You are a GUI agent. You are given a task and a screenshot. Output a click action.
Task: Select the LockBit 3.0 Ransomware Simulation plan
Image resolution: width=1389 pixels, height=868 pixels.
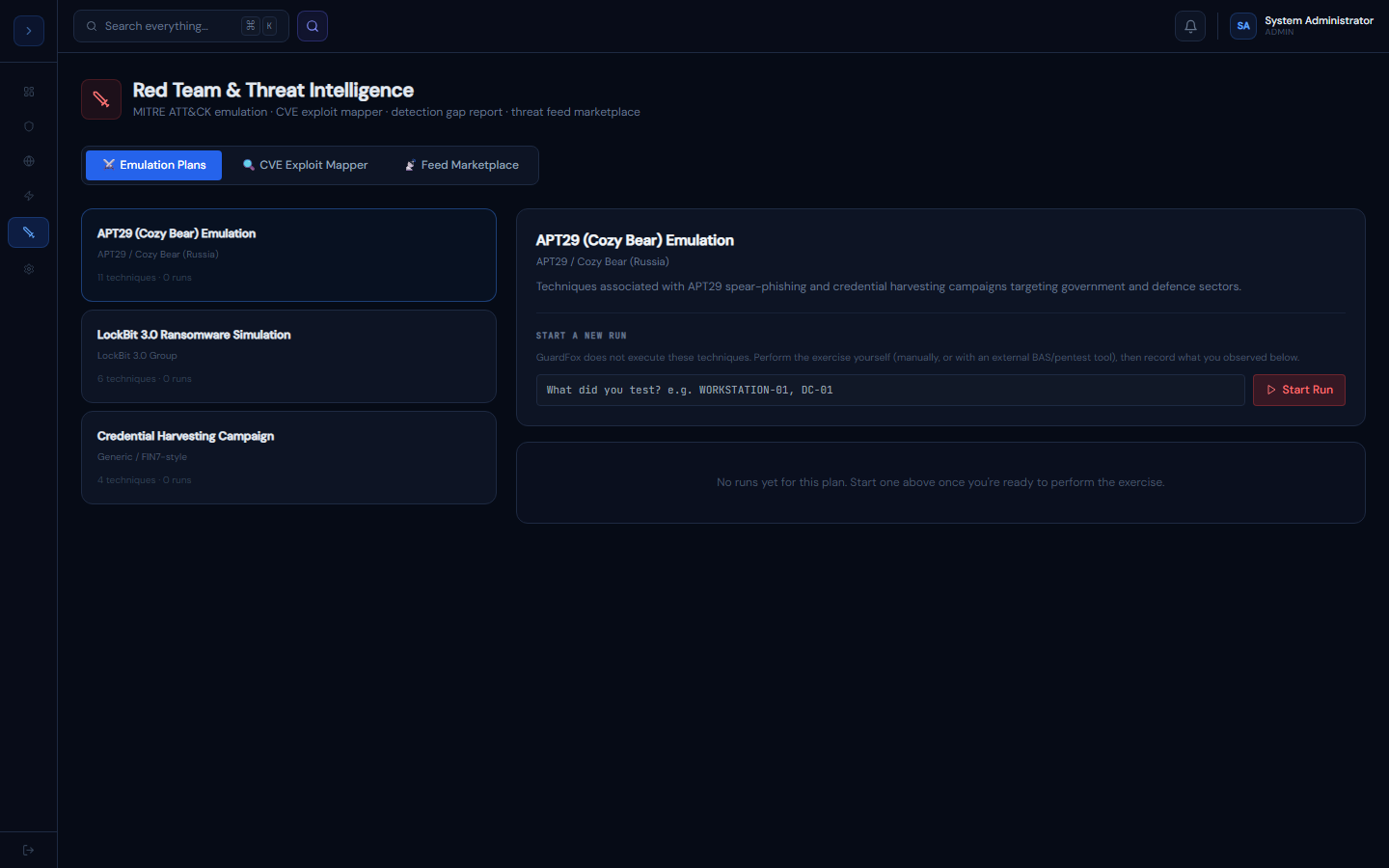pos(288,356)
